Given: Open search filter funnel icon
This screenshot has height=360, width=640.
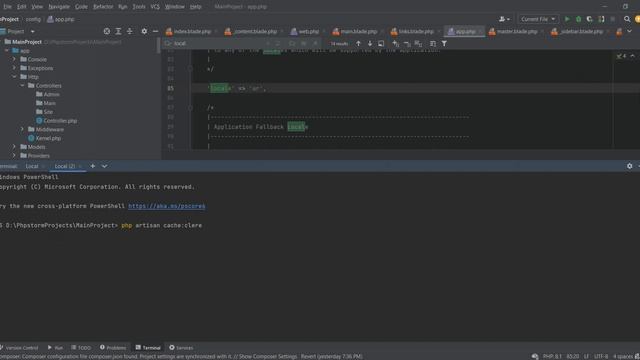Looking at the screenshot, I should pos(444,43).
